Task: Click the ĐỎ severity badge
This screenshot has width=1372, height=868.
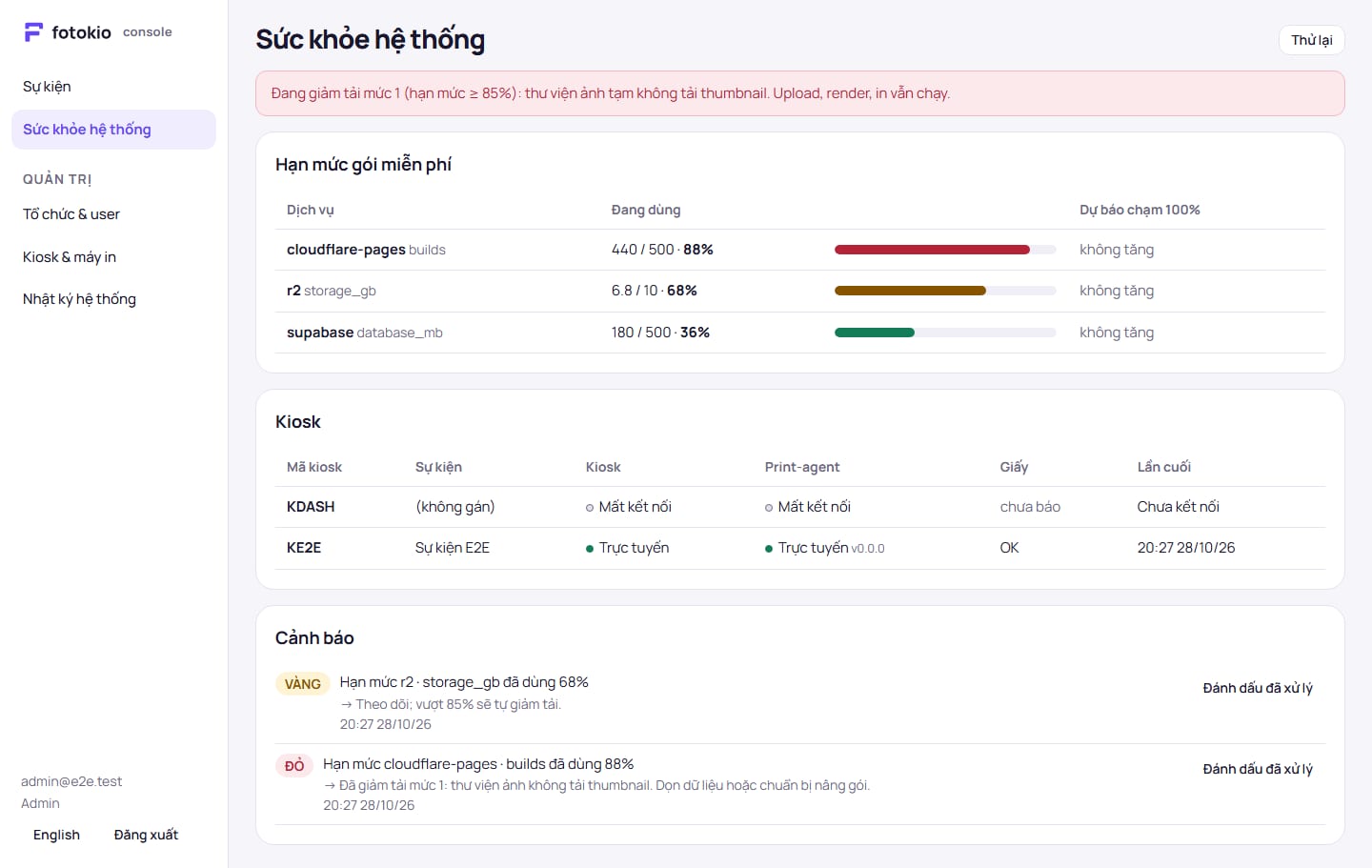Action: point(294,765)
